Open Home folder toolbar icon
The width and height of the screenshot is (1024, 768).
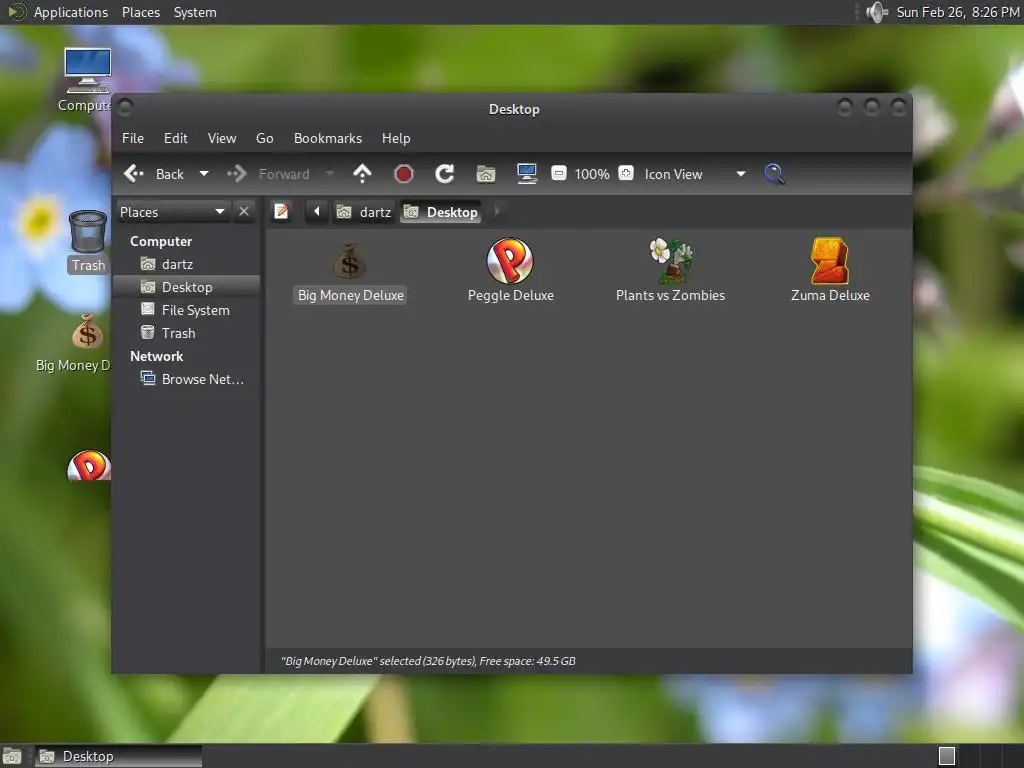[486, 174]
